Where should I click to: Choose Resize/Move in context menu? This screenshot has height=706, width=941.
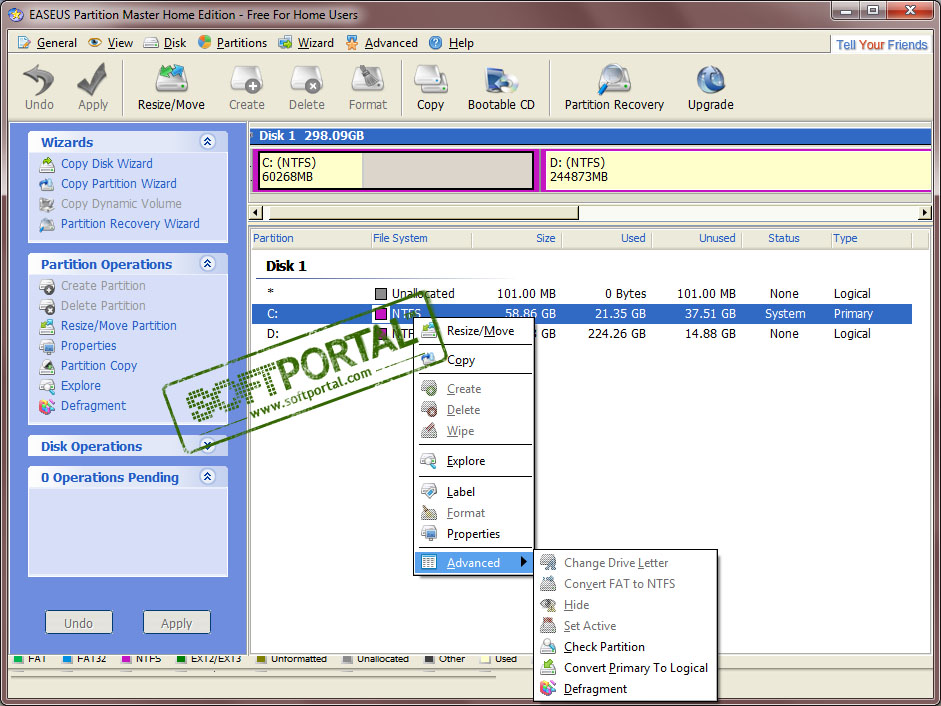(x=474, y=331)
